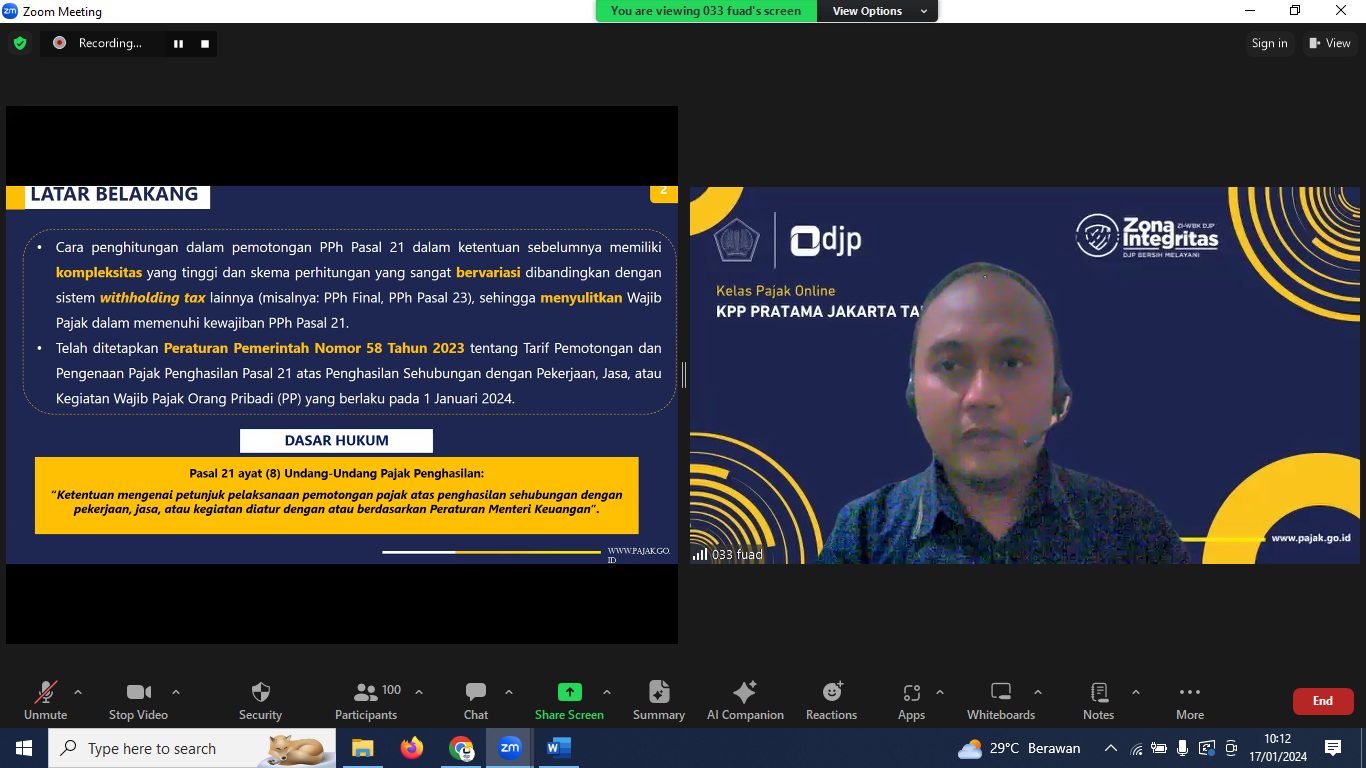The image size is (1366, 768).
Task: Open Microsoft Word from the taskbar
Action: (x=558, y=748)
